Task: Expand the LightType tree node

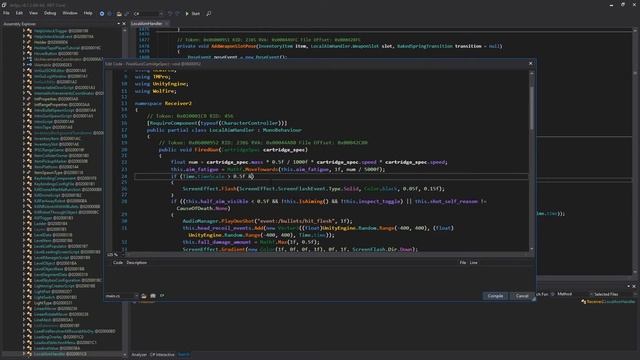Action: pyautogui.click(x=24, y=303)
